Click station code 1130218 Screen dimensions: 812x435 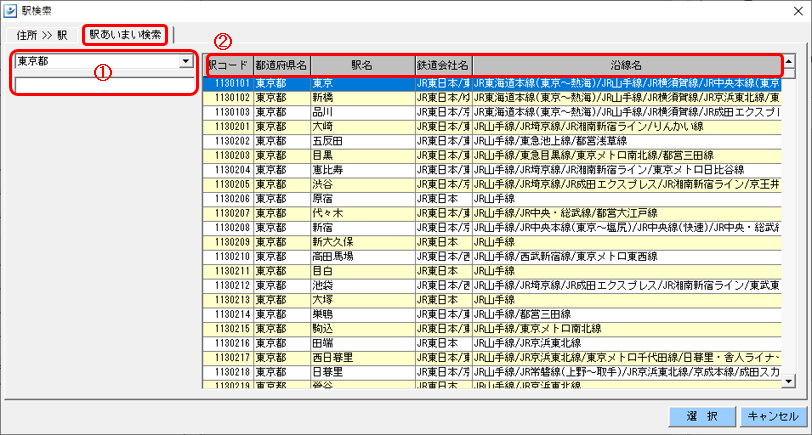[x=233, y=372]
